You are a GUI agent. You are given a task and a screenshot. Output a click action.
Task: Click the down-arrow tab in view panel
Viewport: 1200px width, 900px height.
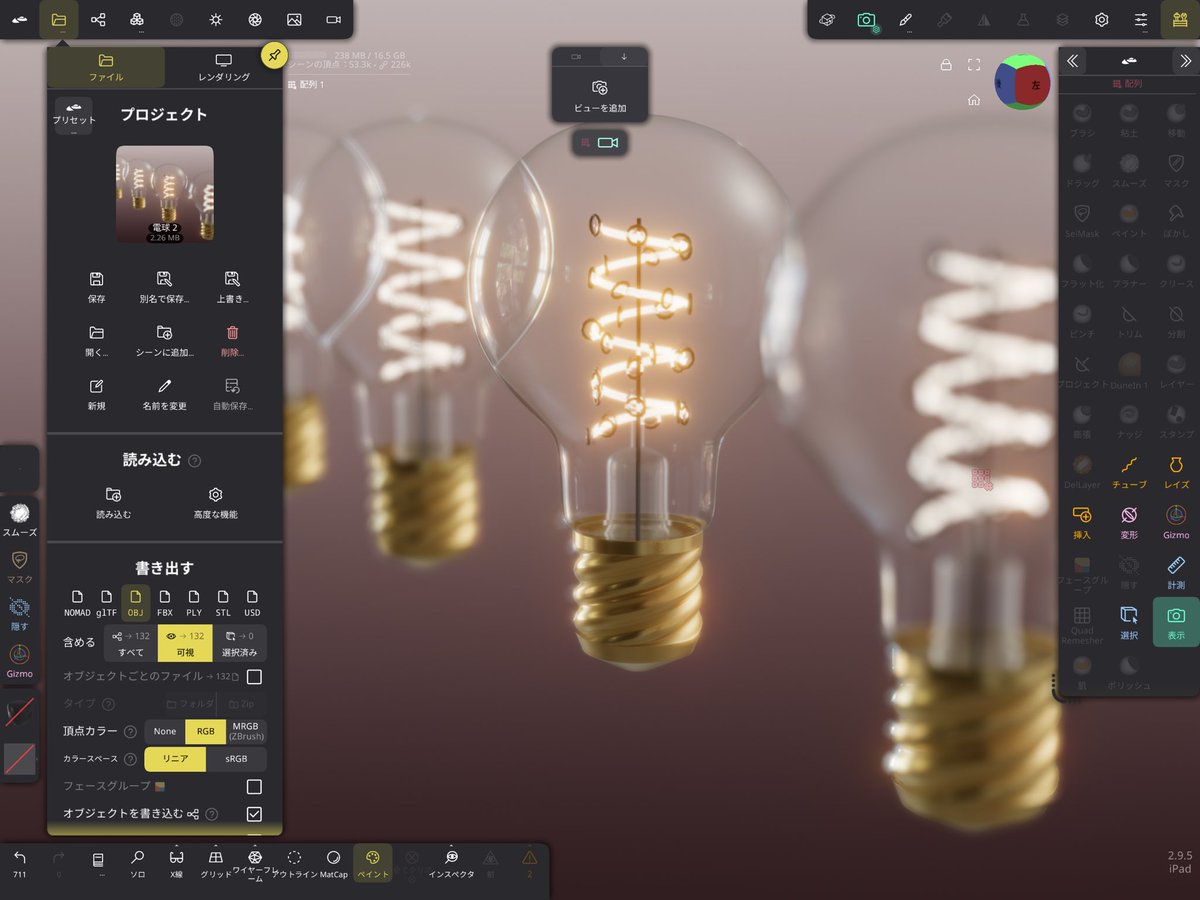tap(624, 57)
